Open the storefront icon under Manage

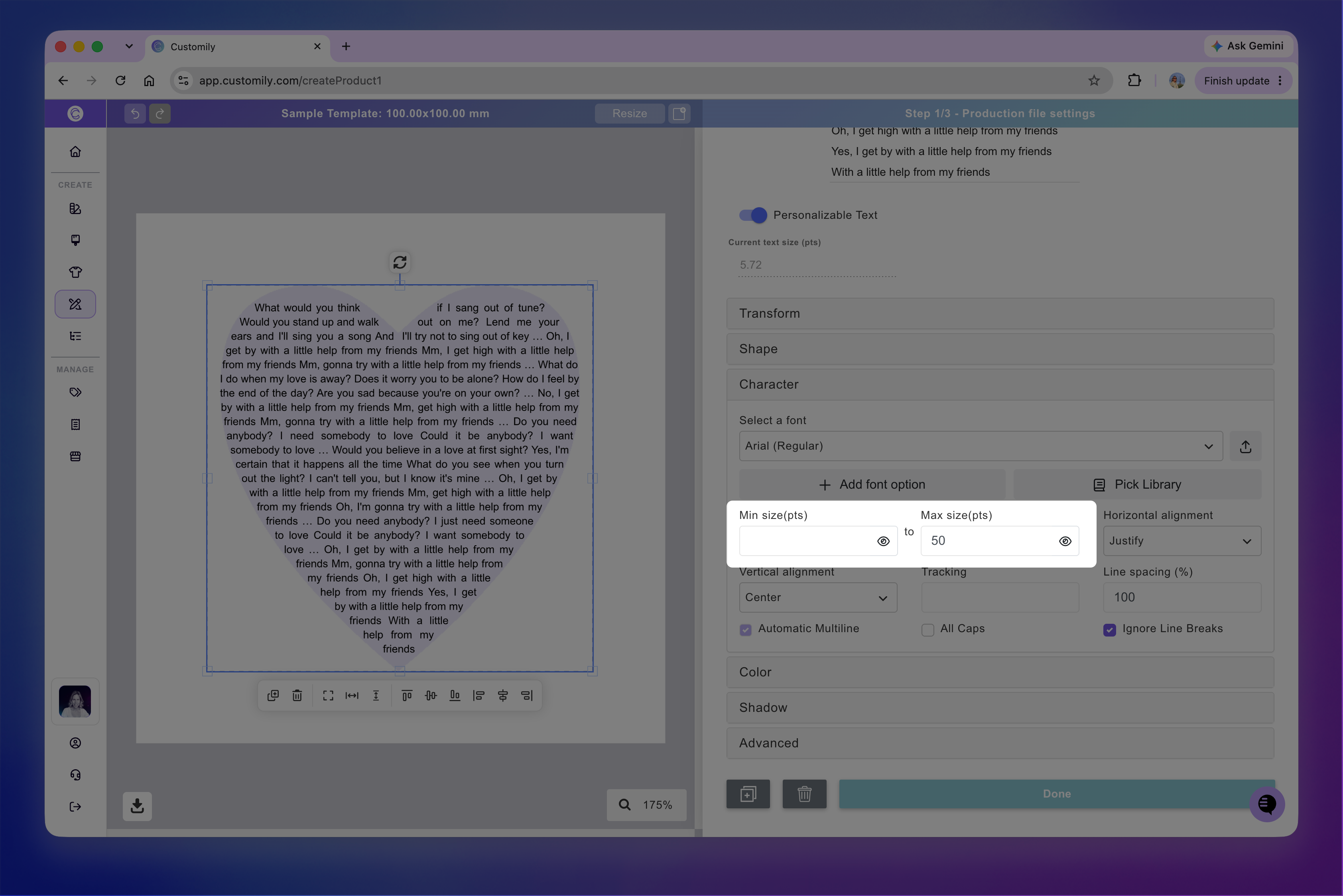[x=75, y=457]
